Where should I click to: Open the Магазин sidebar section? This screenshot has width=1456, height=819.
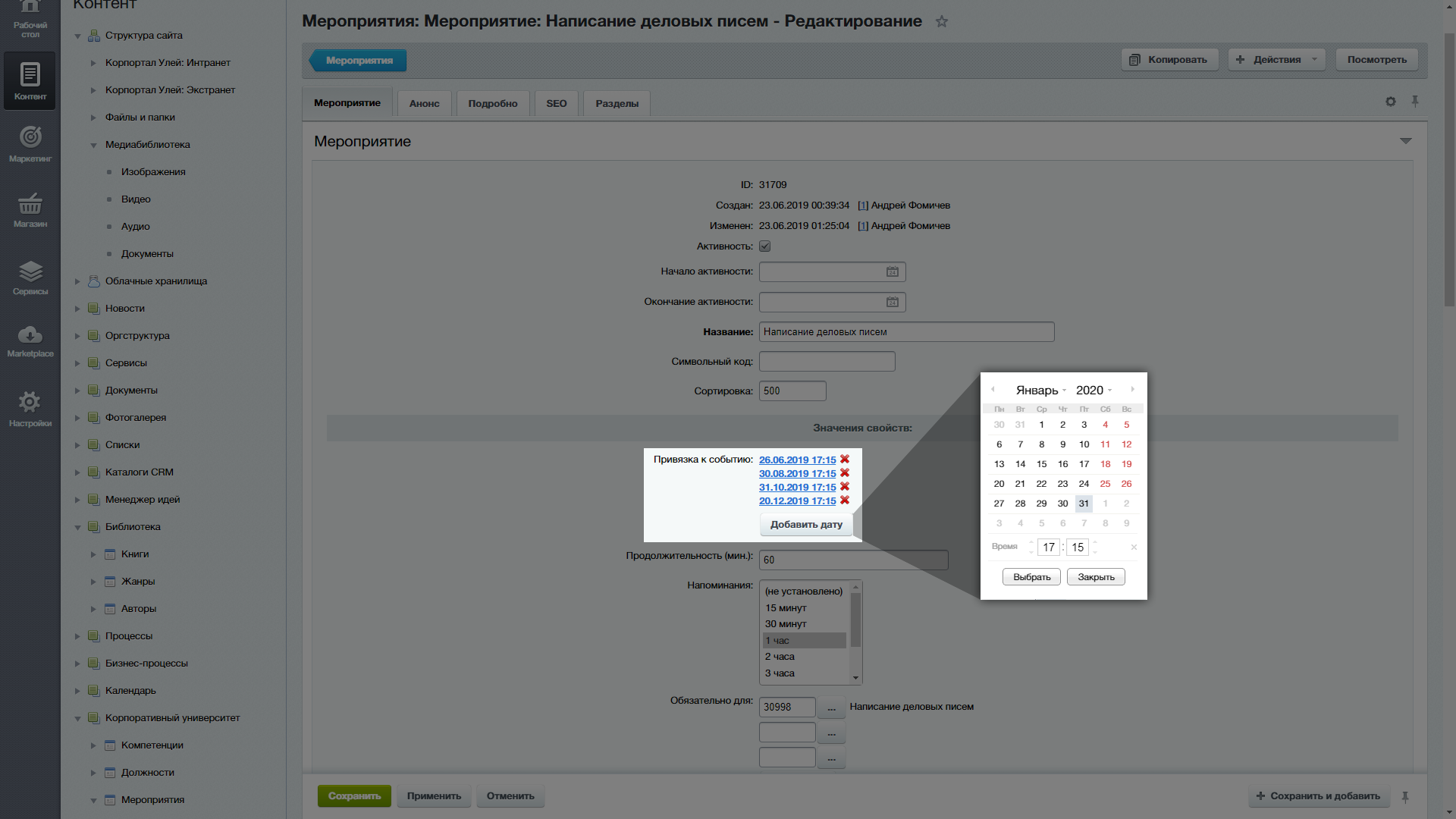coord(30,209)
